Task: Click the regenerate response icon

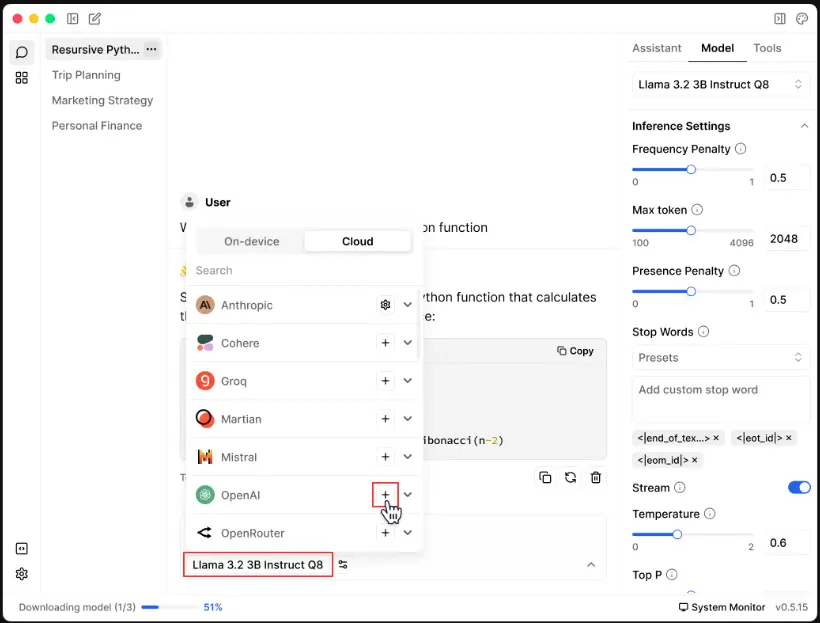Action: [570, 478]
